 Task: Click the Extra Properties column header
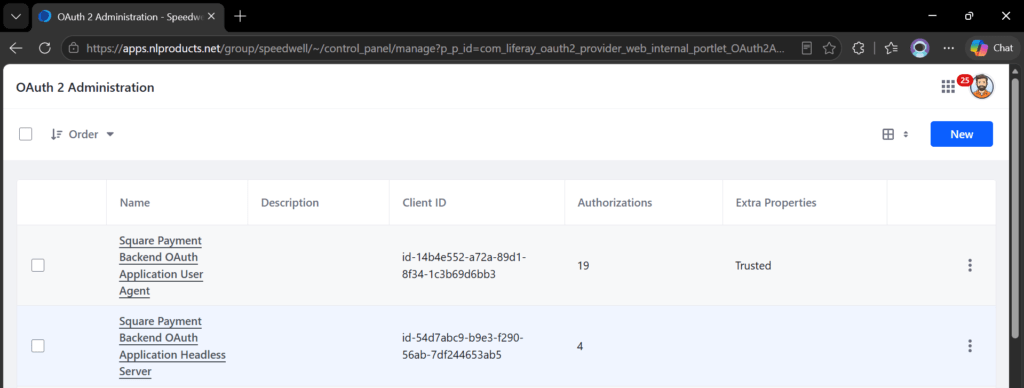click(776, 202)
